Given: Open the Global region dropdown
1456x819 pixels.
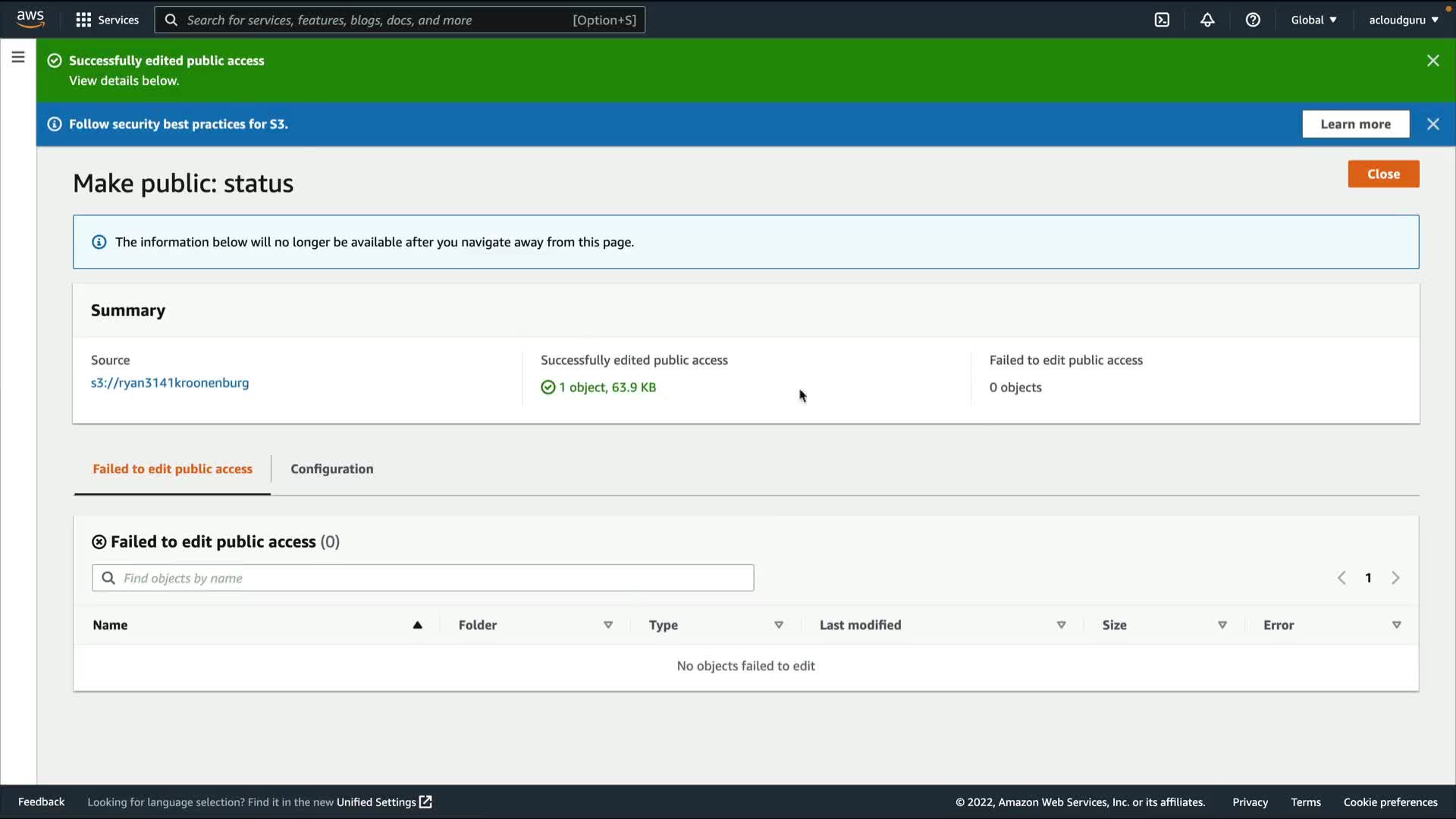Looking at the screenshot, I should click(x=1313, y=20).
